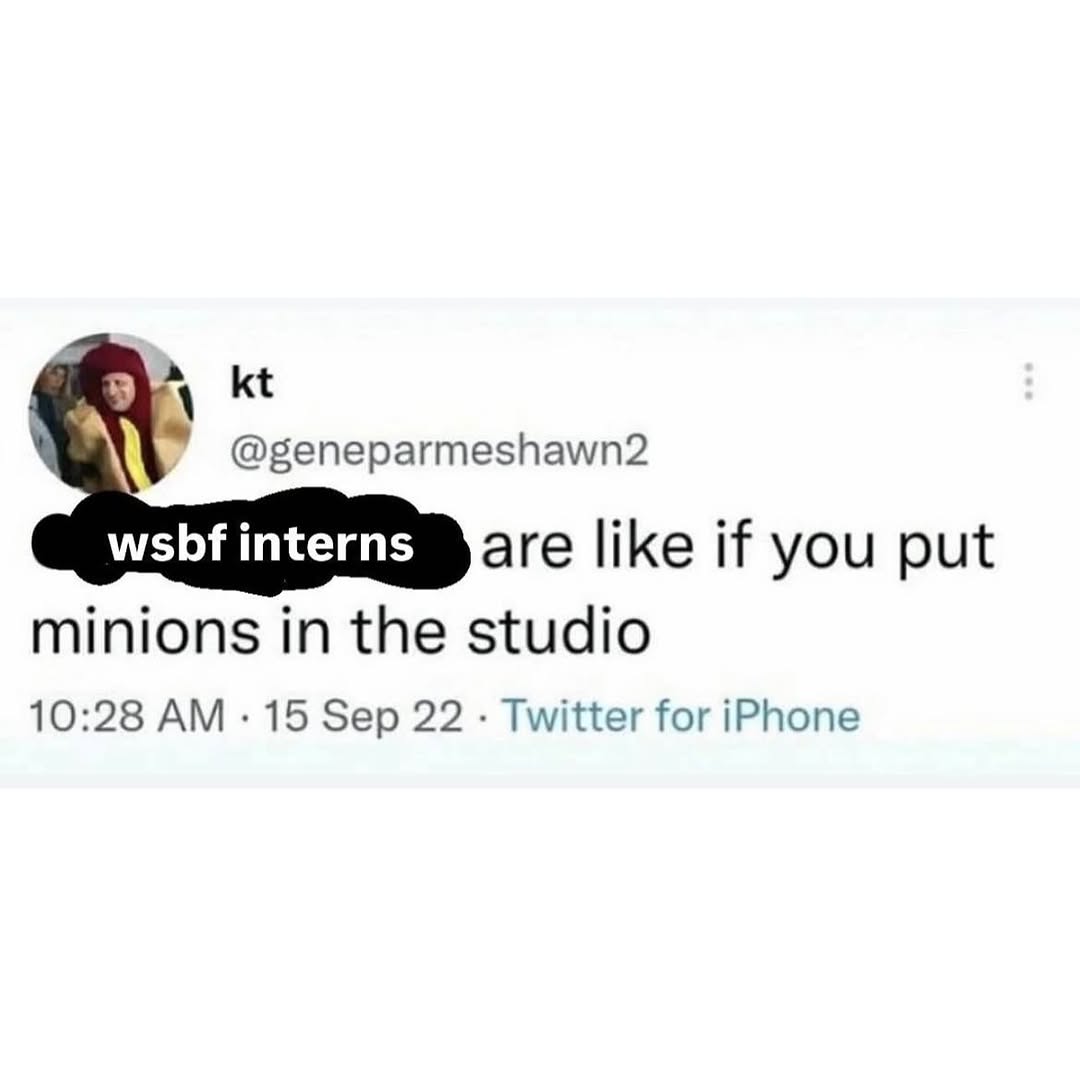Screen dimensions: 1080x1079
Task: Open kt's hot dog costume profile picture
Action: tap(110, 414)
